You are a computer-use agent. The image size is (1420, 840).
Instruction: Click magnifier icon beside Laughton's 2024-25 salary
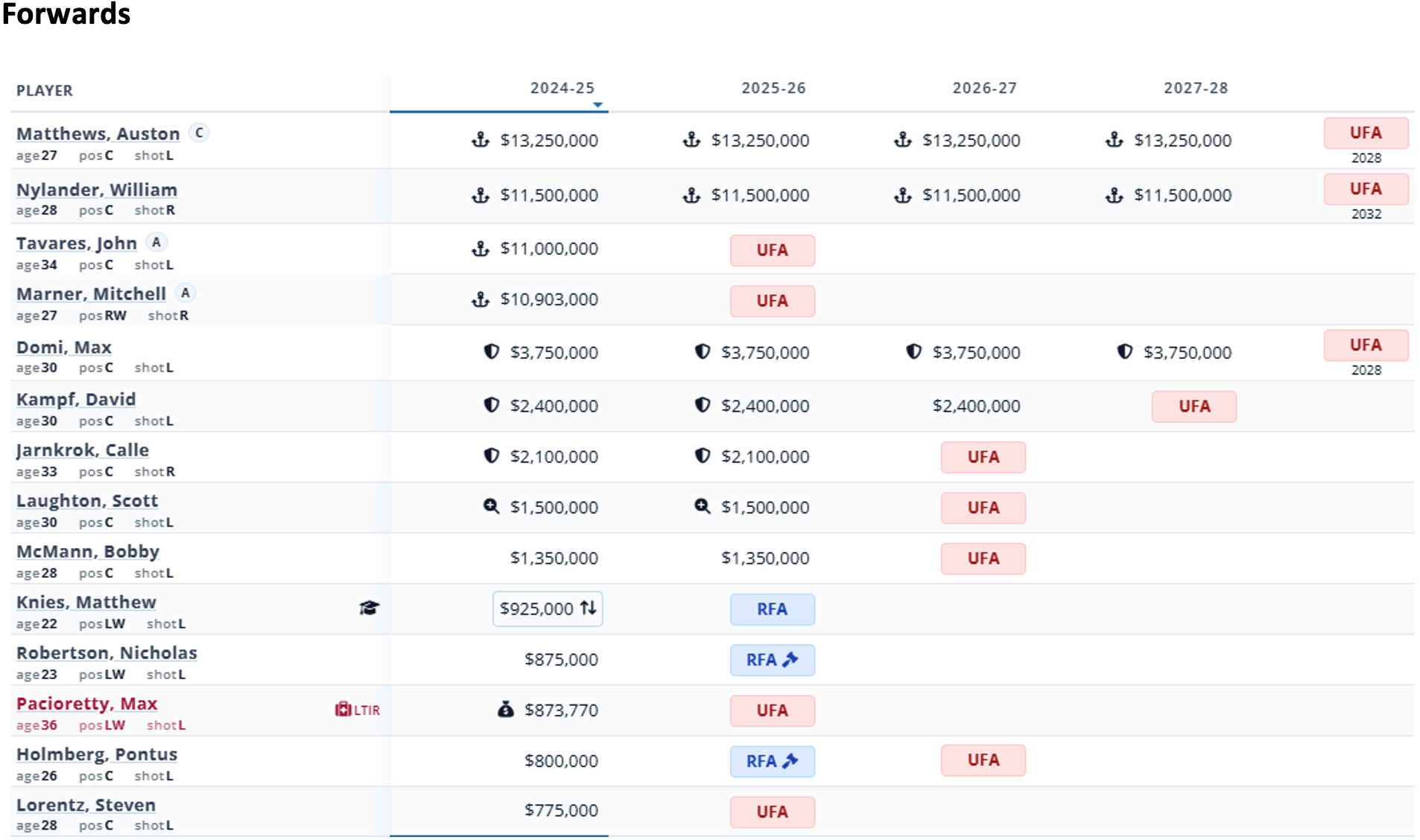(x=491, y=506)
